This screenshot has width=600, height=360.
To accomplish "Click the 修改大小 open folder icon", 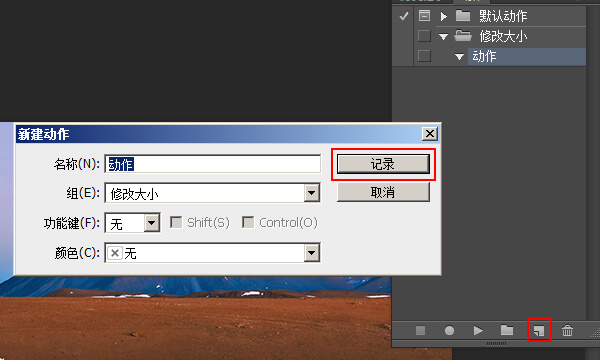I will (463, 36).
